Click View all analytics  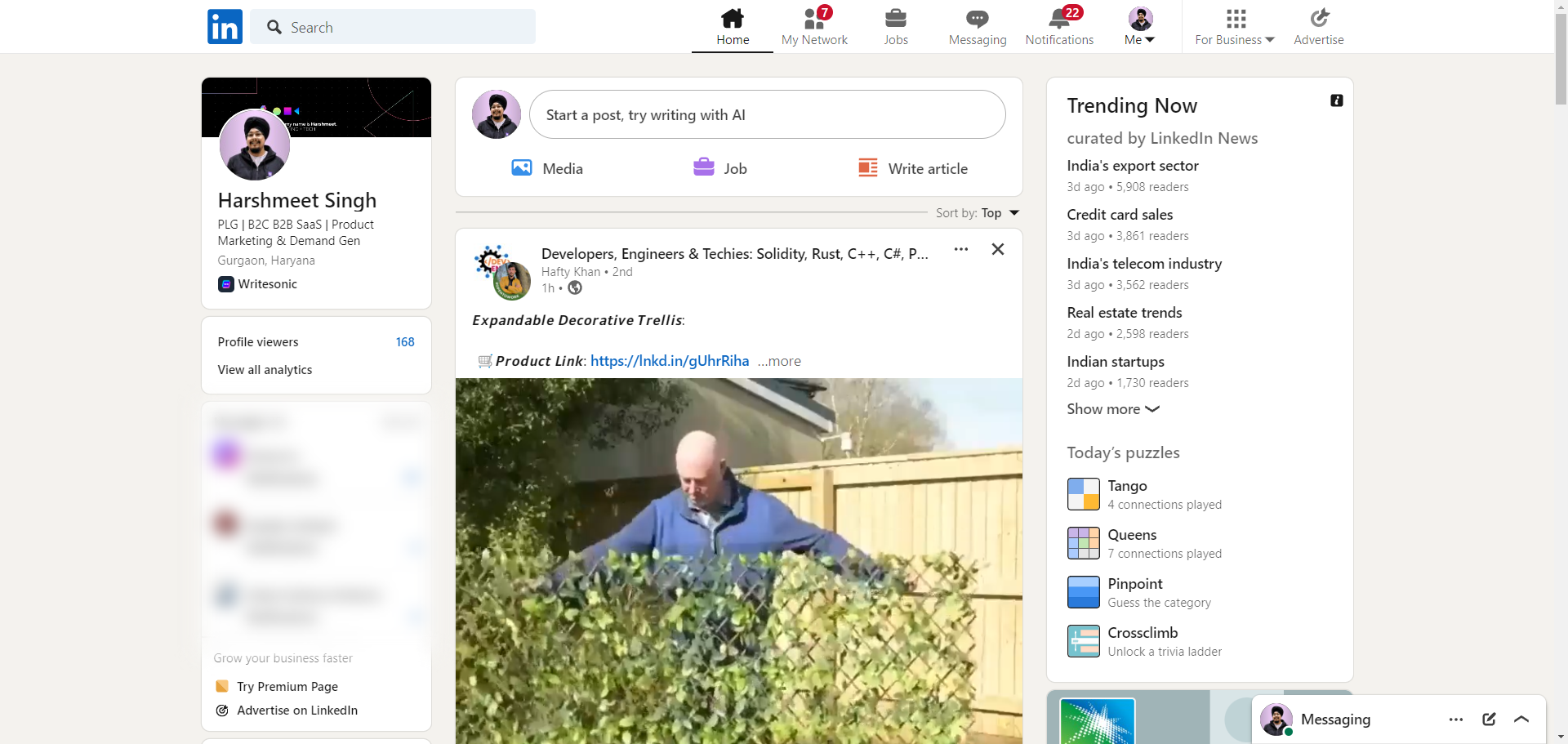point(265,370)
